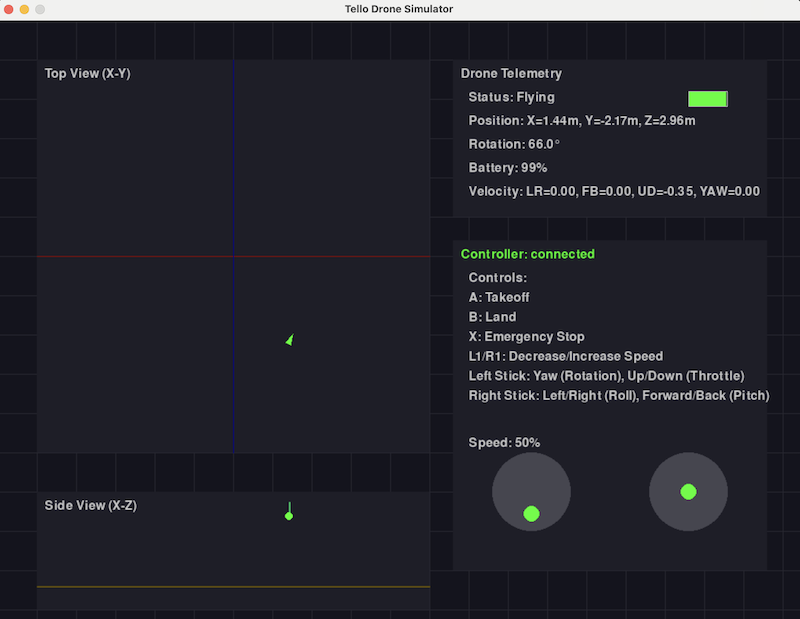Click the yellow ground line in Side View
Image resolution: width=800 pixels, height=619 pixels.
(x=234, y=587)
